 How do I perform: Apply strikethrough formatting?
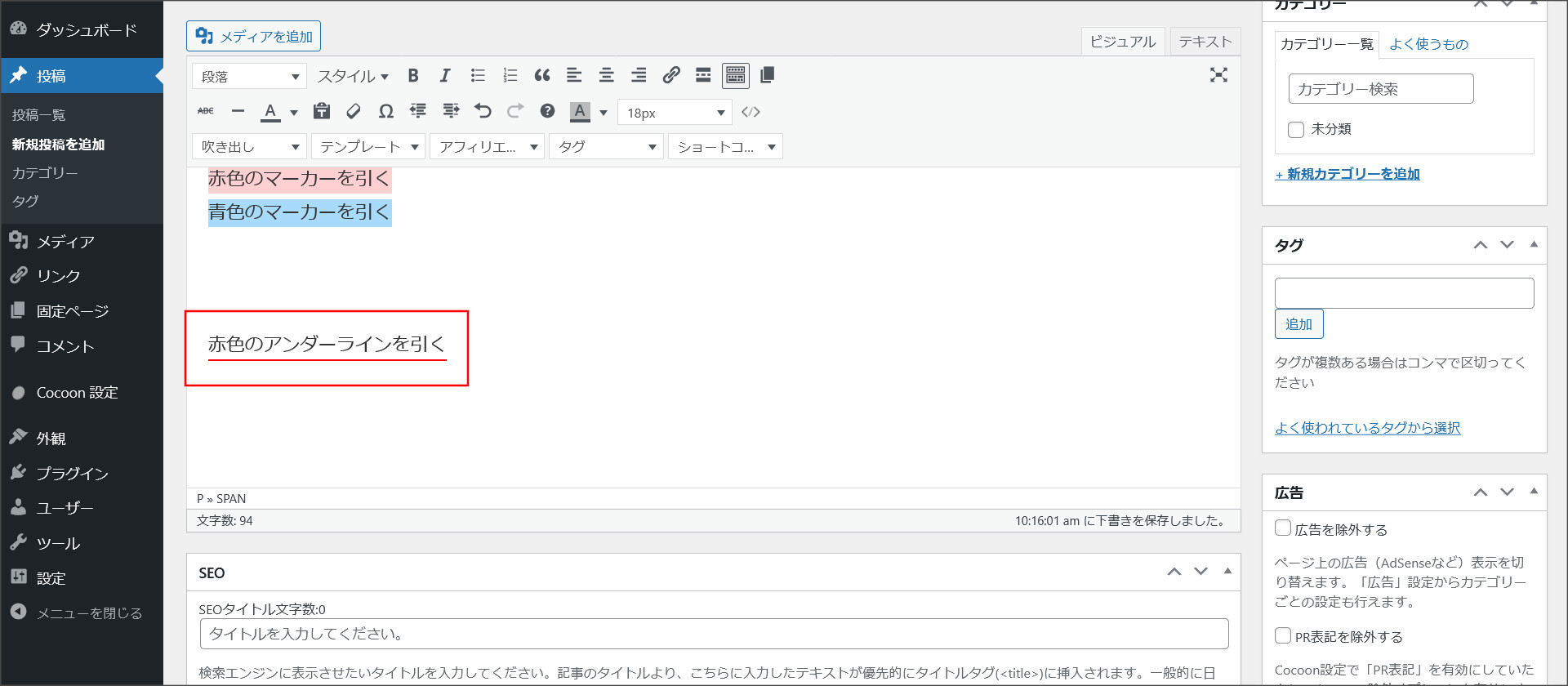(206, 111)
